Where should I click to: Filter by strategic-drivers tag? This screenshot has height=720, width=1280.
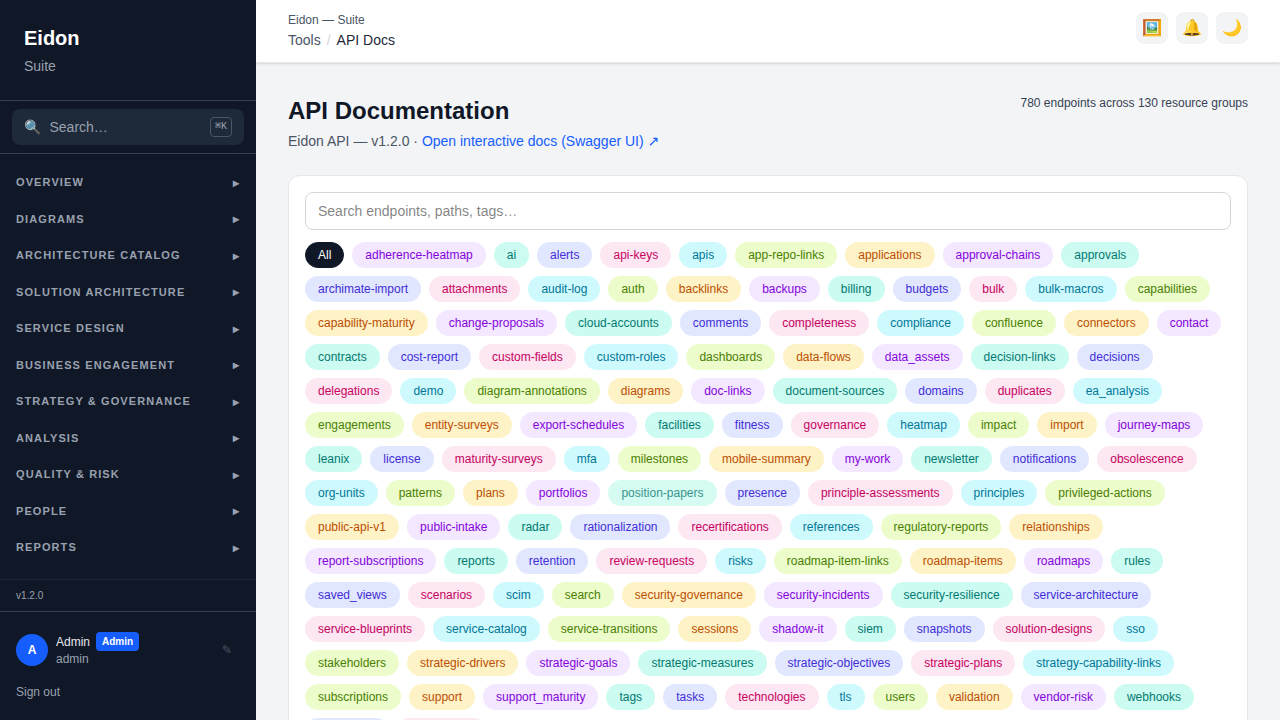[x=463, y=663]
